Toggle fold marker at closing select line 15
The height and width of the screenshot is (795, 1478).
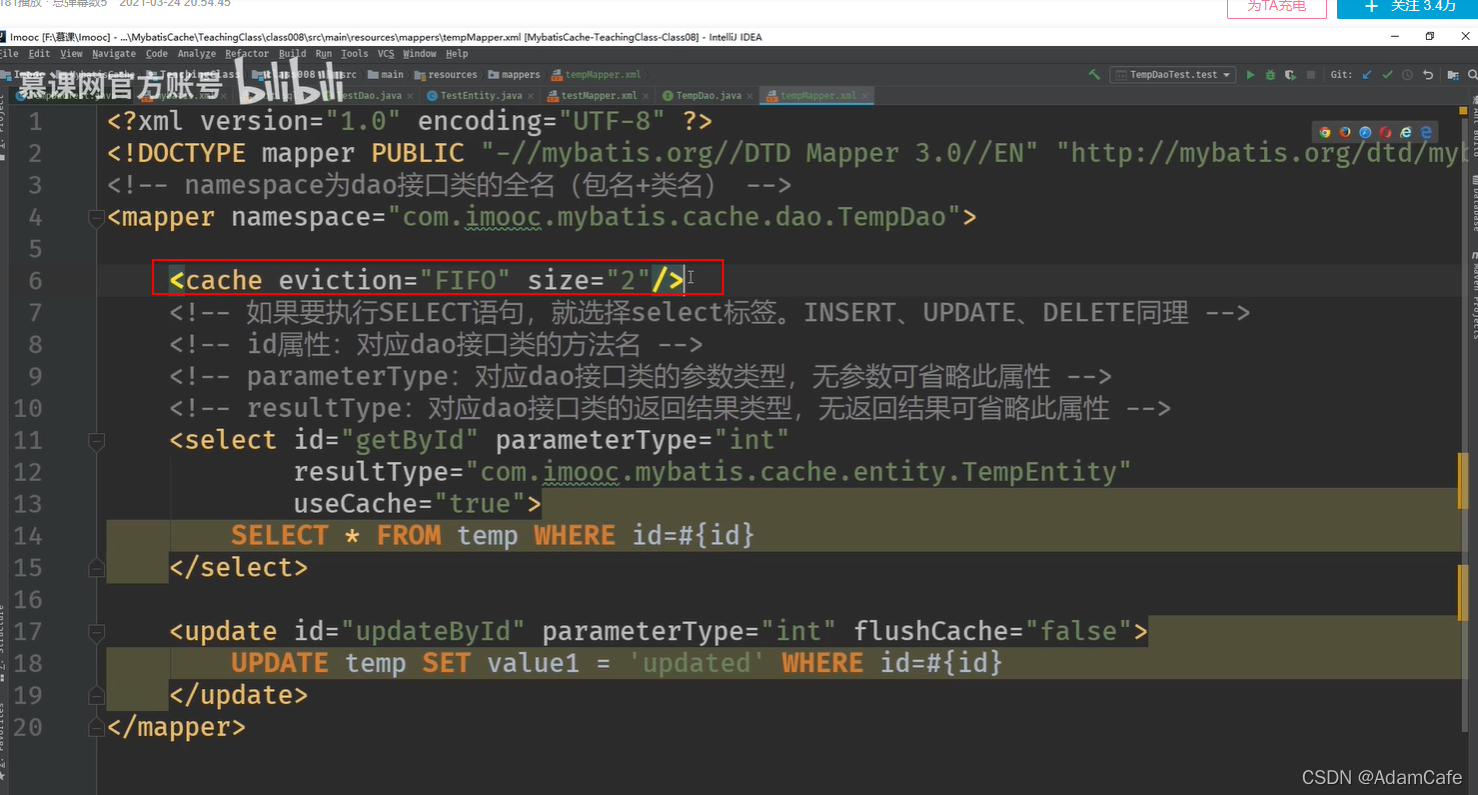pyautogui.click(x=97, y=567)
